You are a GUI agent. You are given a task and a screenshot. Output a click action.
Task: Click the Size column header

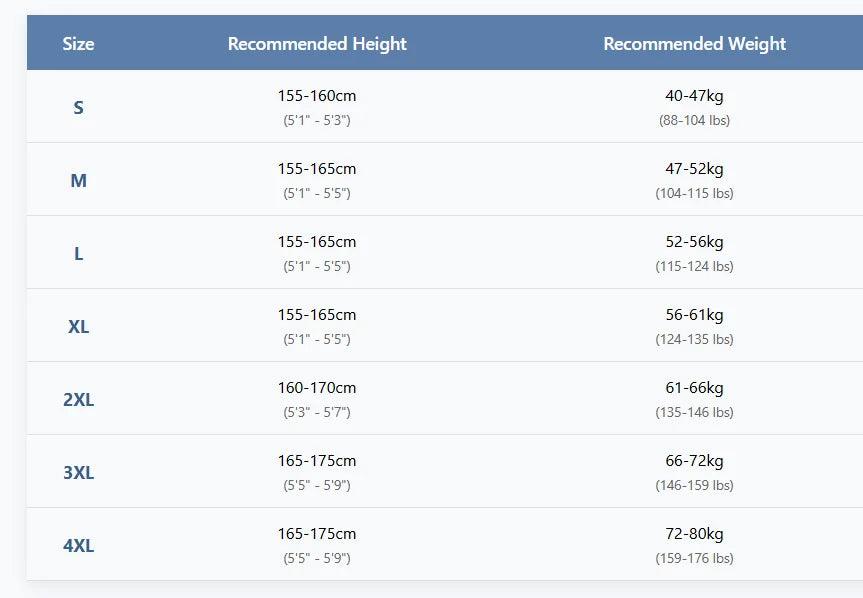pos(78,44)
